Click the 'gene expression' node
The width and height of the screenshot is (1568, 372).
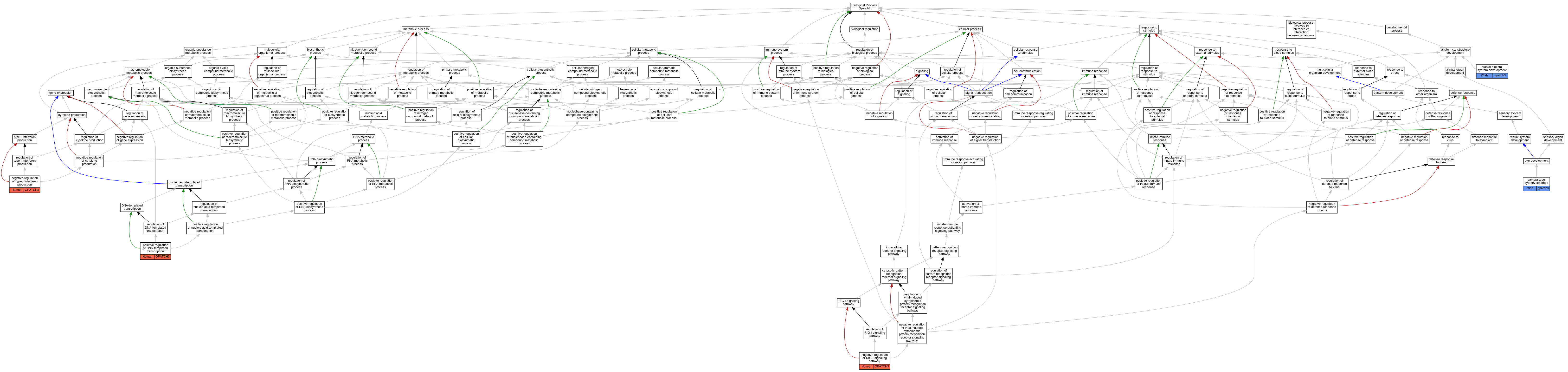61,93
